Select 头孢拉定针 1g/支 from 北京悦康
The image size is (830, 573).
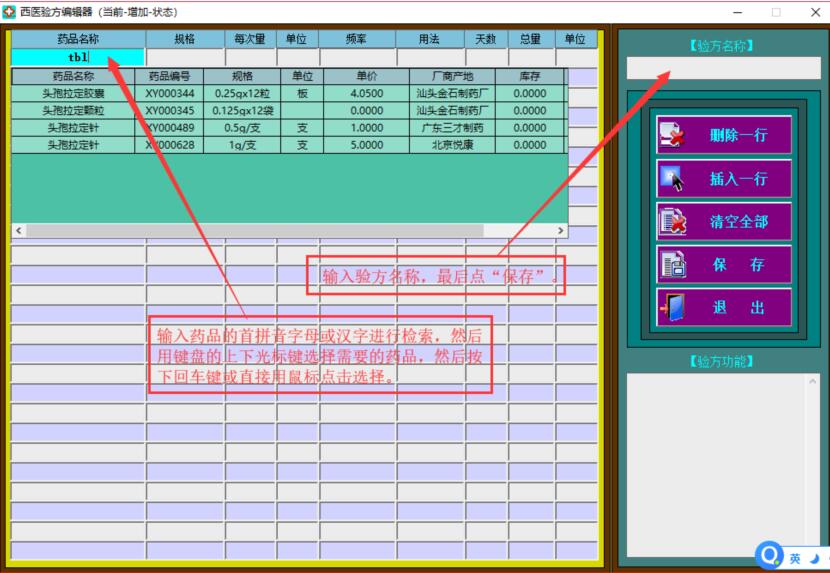pos(73,145)
